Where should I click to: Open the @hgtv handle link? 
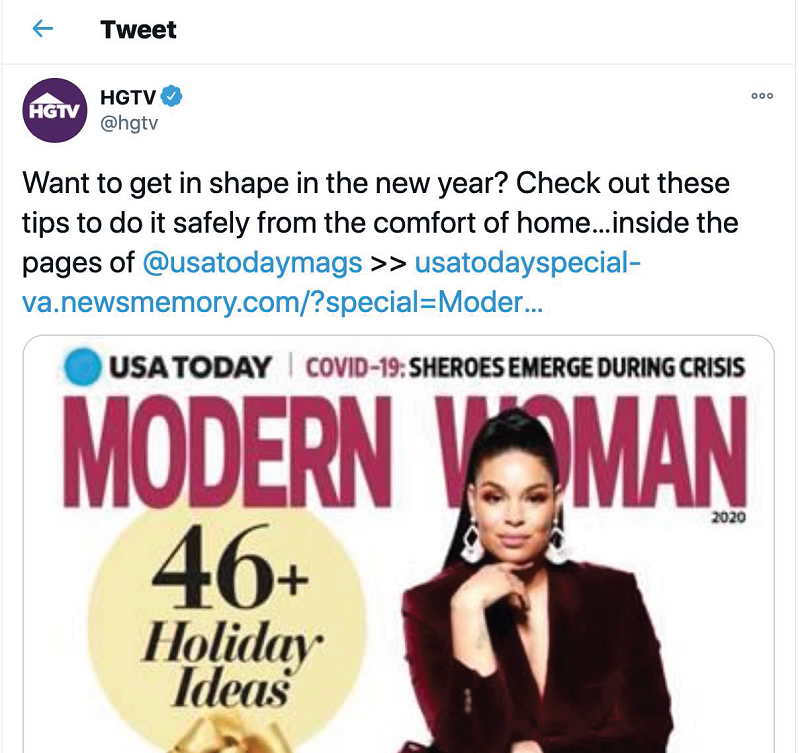tap(129, 123)
